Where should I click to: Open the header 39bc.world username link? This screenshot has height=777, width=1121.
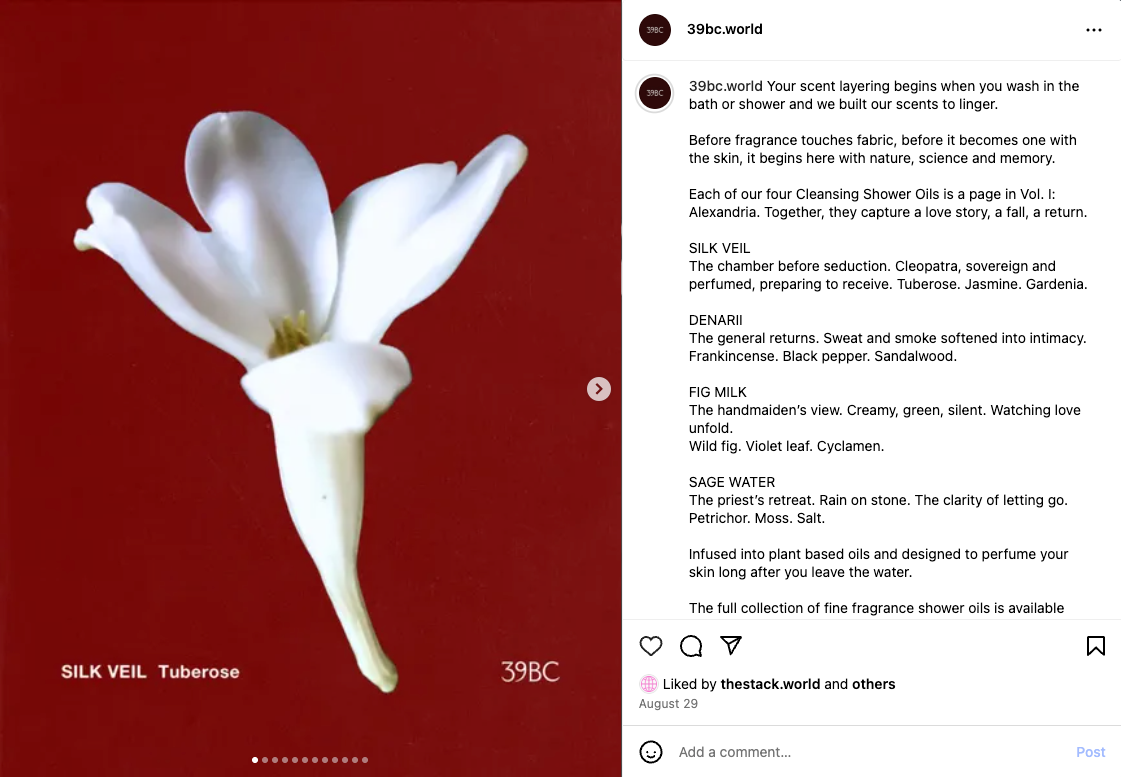click(724, 29)
